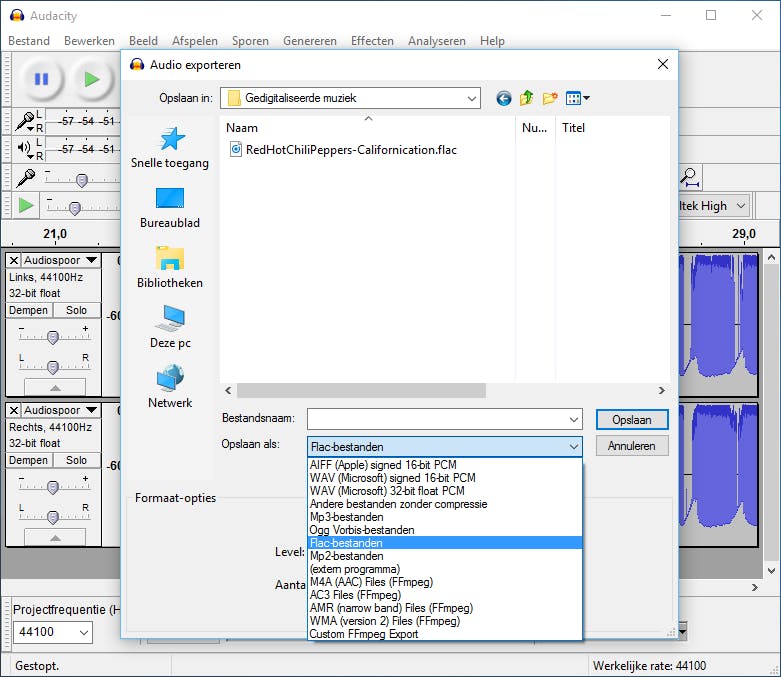The height and width of the screenshot is (677, 781).
Task: Click the large green Play button
Action: pyautogui.click(x=92, y=79)
